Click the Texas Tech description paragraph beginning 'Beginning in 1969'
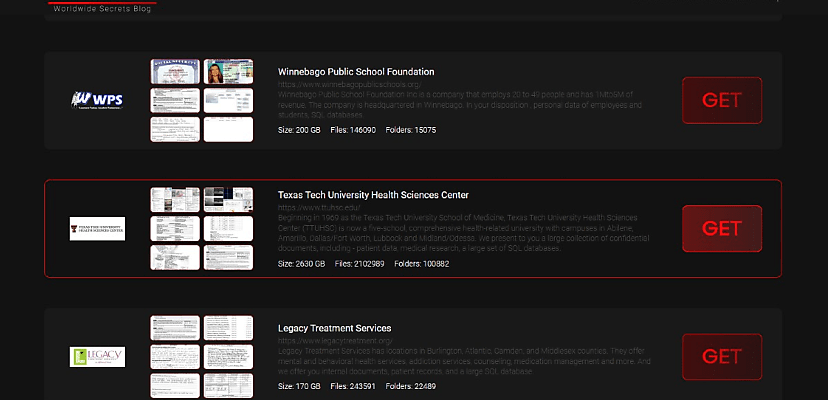This screenshot has height=400, width=828. tap(464, 233)
